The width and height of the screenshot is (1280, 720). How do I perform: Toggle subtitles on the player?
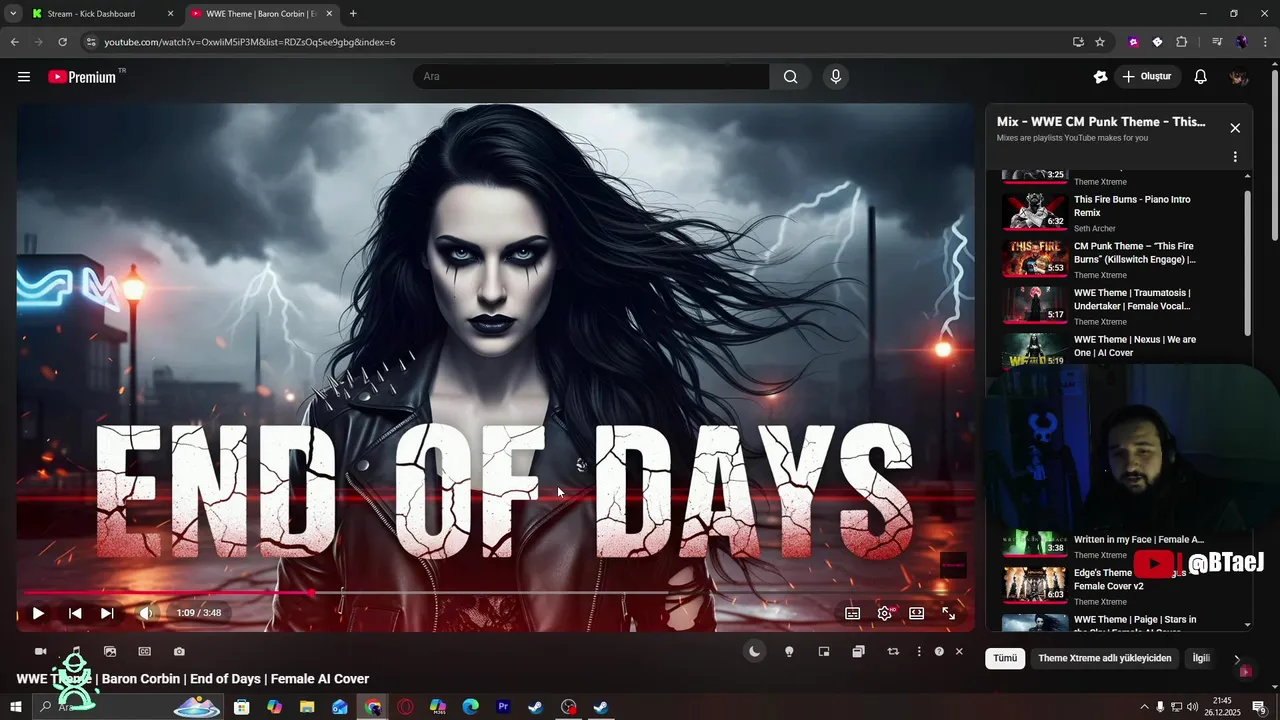[853, 614]
